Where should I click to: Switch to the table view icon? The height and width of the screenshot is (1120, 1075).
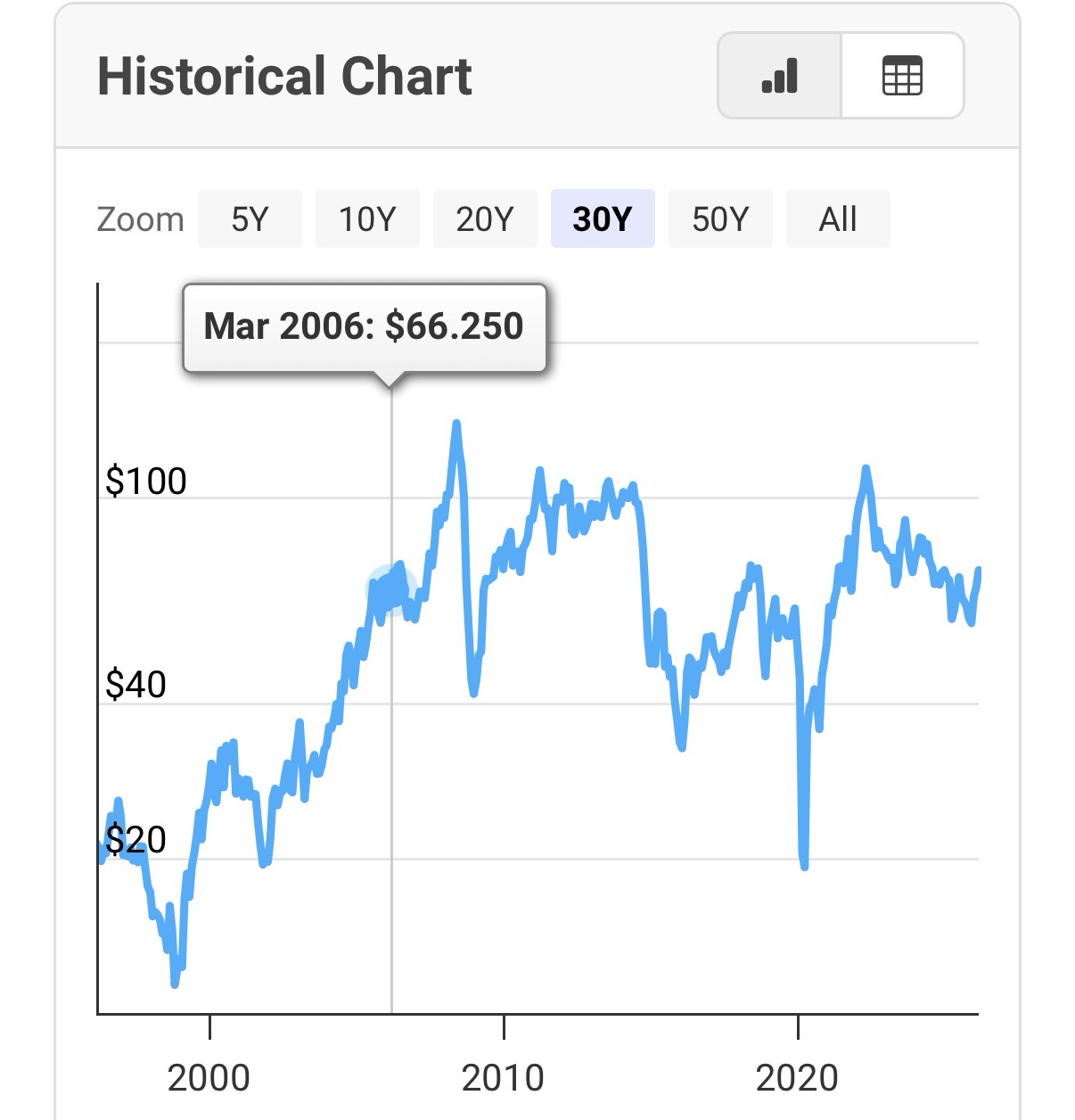tap(902, 76)
